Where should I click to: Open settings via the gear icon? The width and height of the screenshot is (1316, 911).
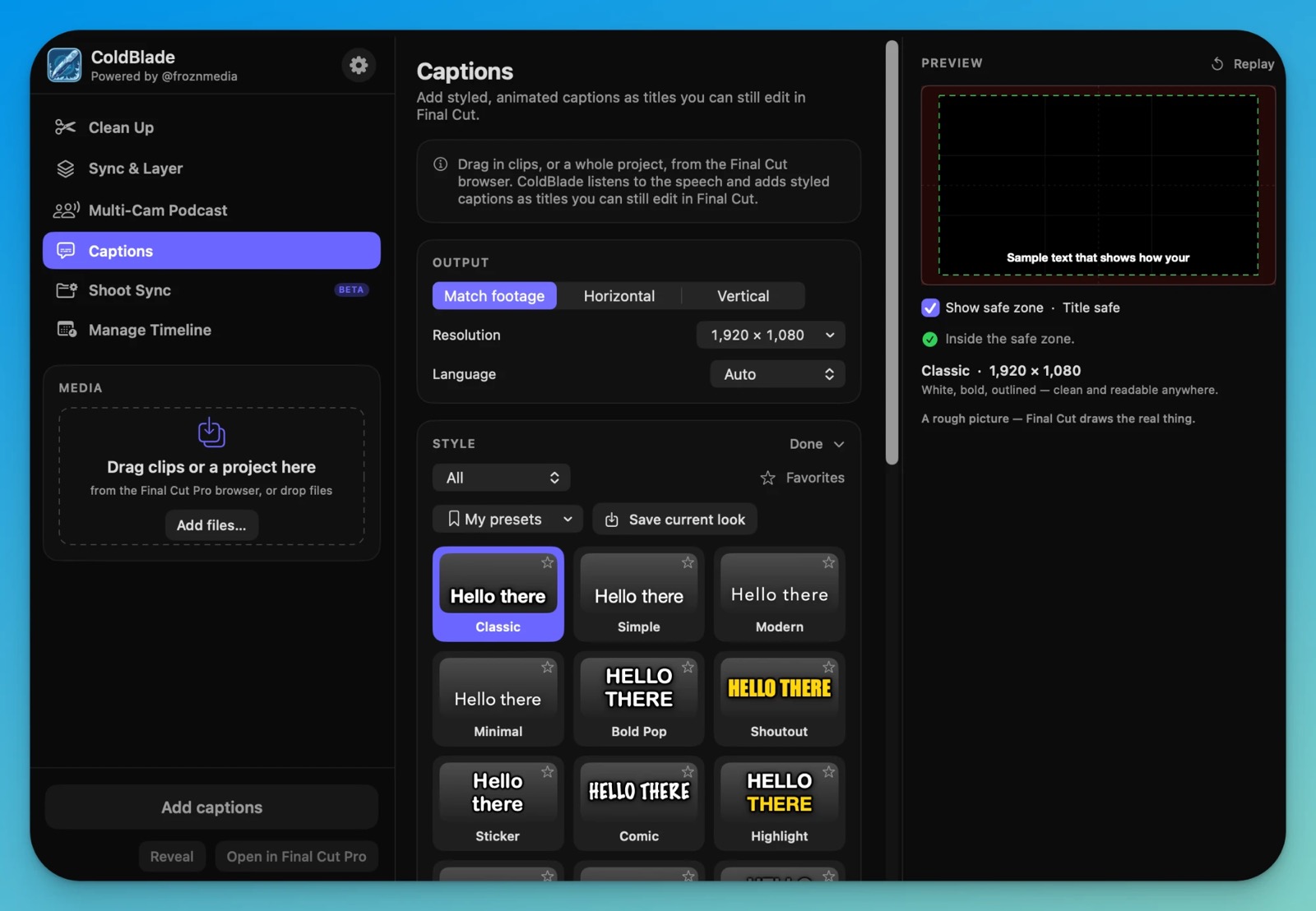coord(359,65)
